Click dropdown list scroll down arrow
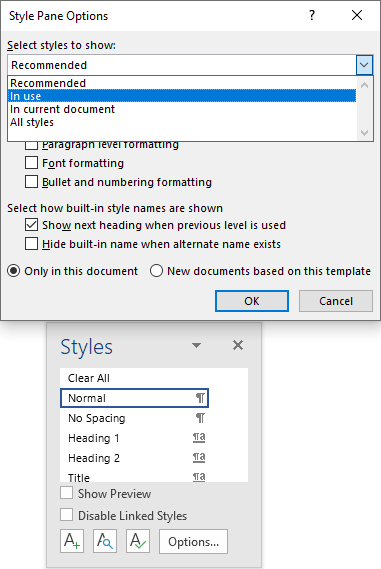The width and height of the screenshot is (381, 569). [x=365, y=132]
